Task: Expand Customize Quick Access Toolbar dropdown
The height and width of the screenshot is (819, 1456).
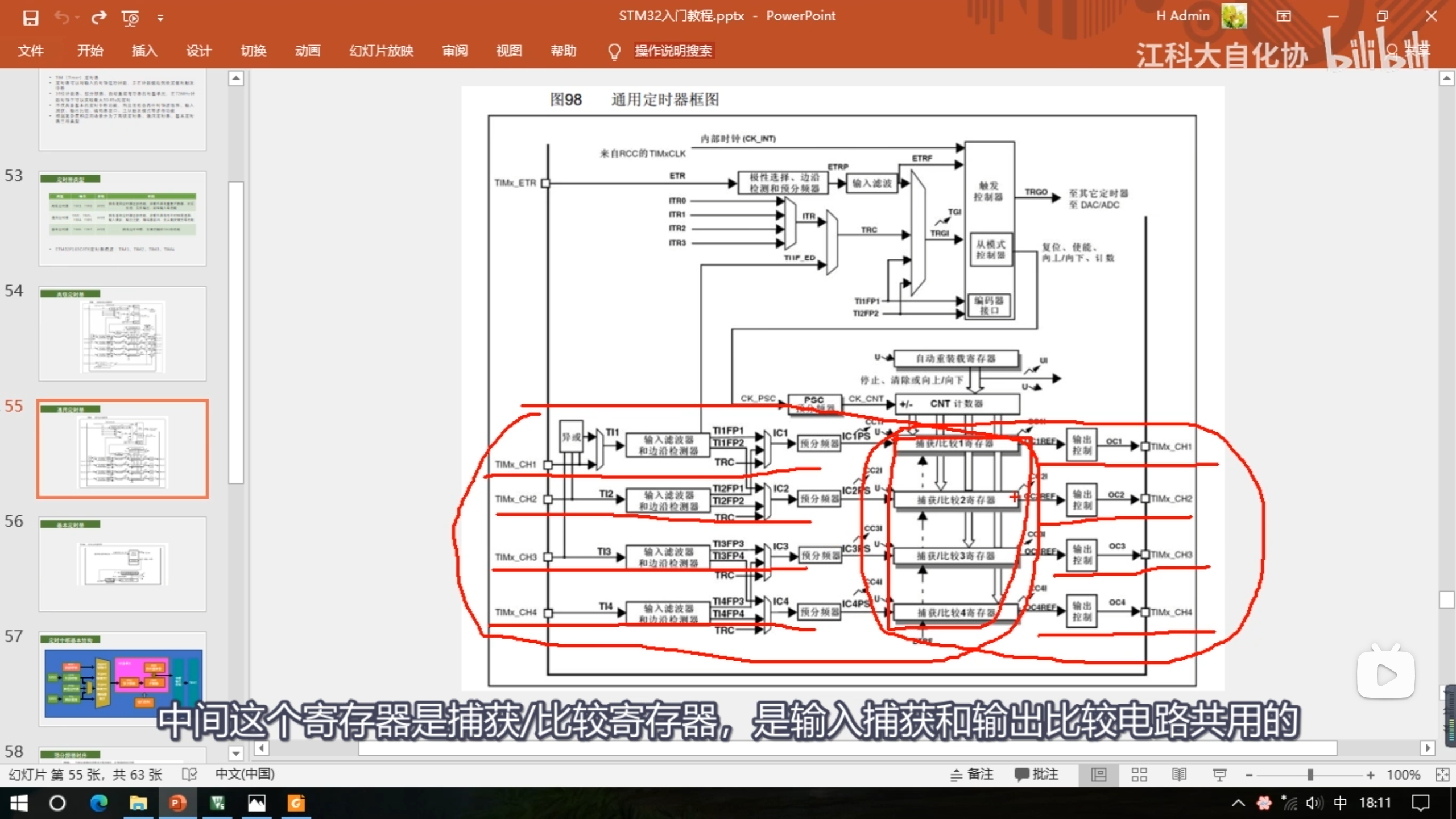Action: pyautogui.click(x=160, y=18)
